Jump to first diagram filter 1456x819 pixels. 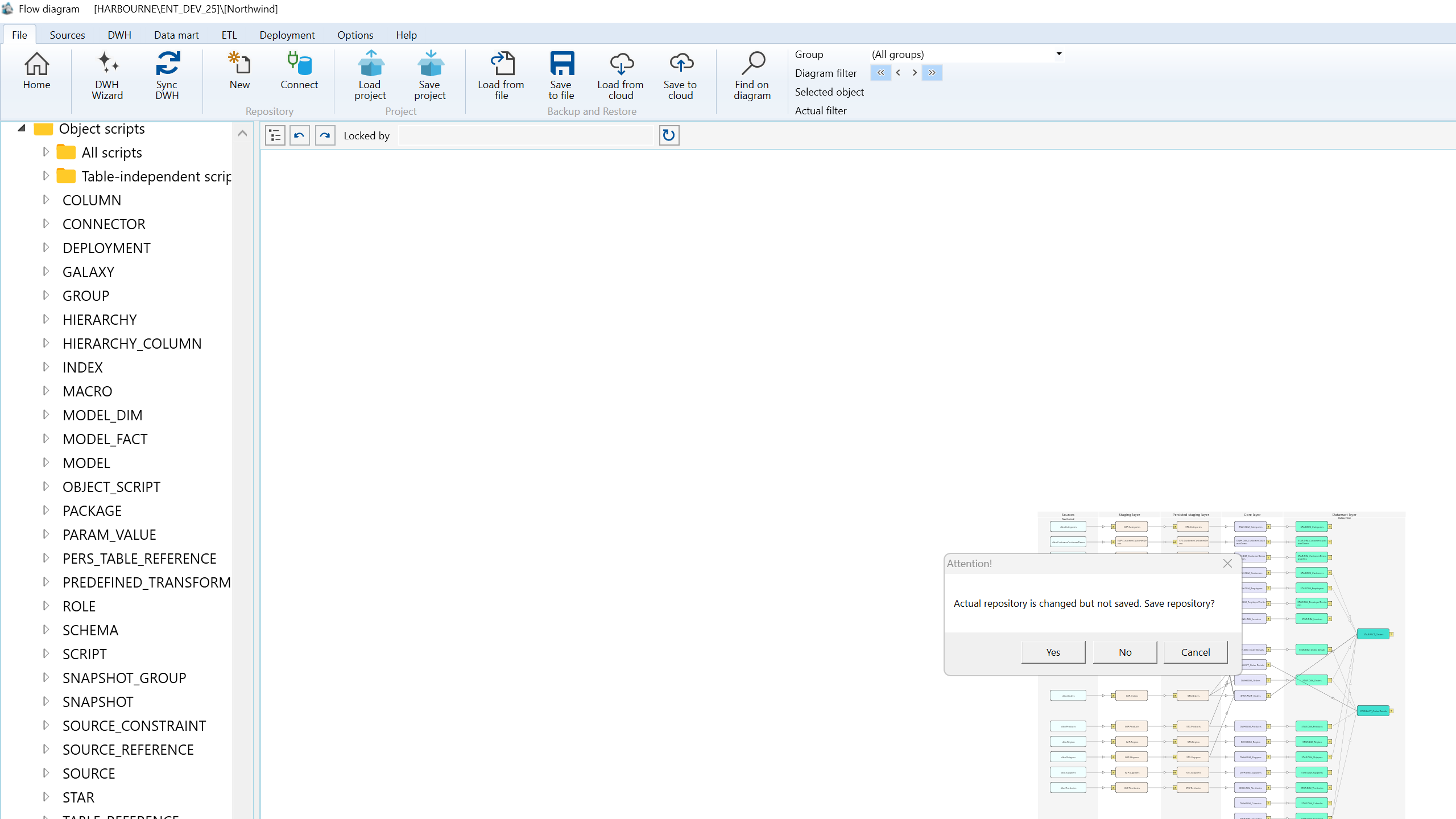(880, 73)
